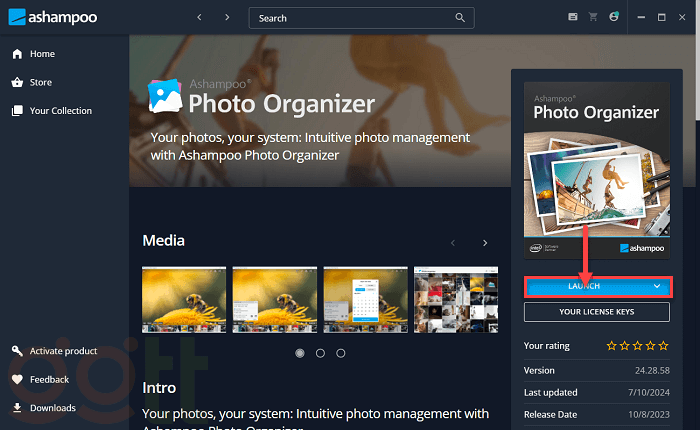The width and height of the screenshot is (700, 430).
Task: Select the first media carousel dot
Action: pos(299,353)
